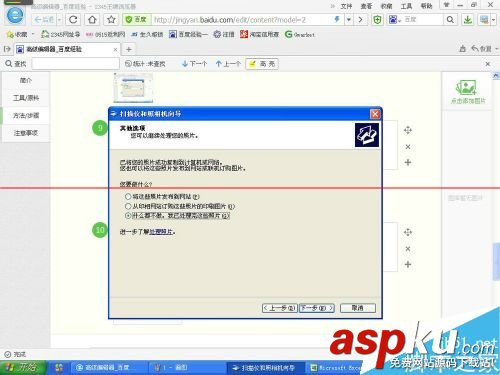Open the 帮助 menu
500x375 pixels.
tap(426, 6)
